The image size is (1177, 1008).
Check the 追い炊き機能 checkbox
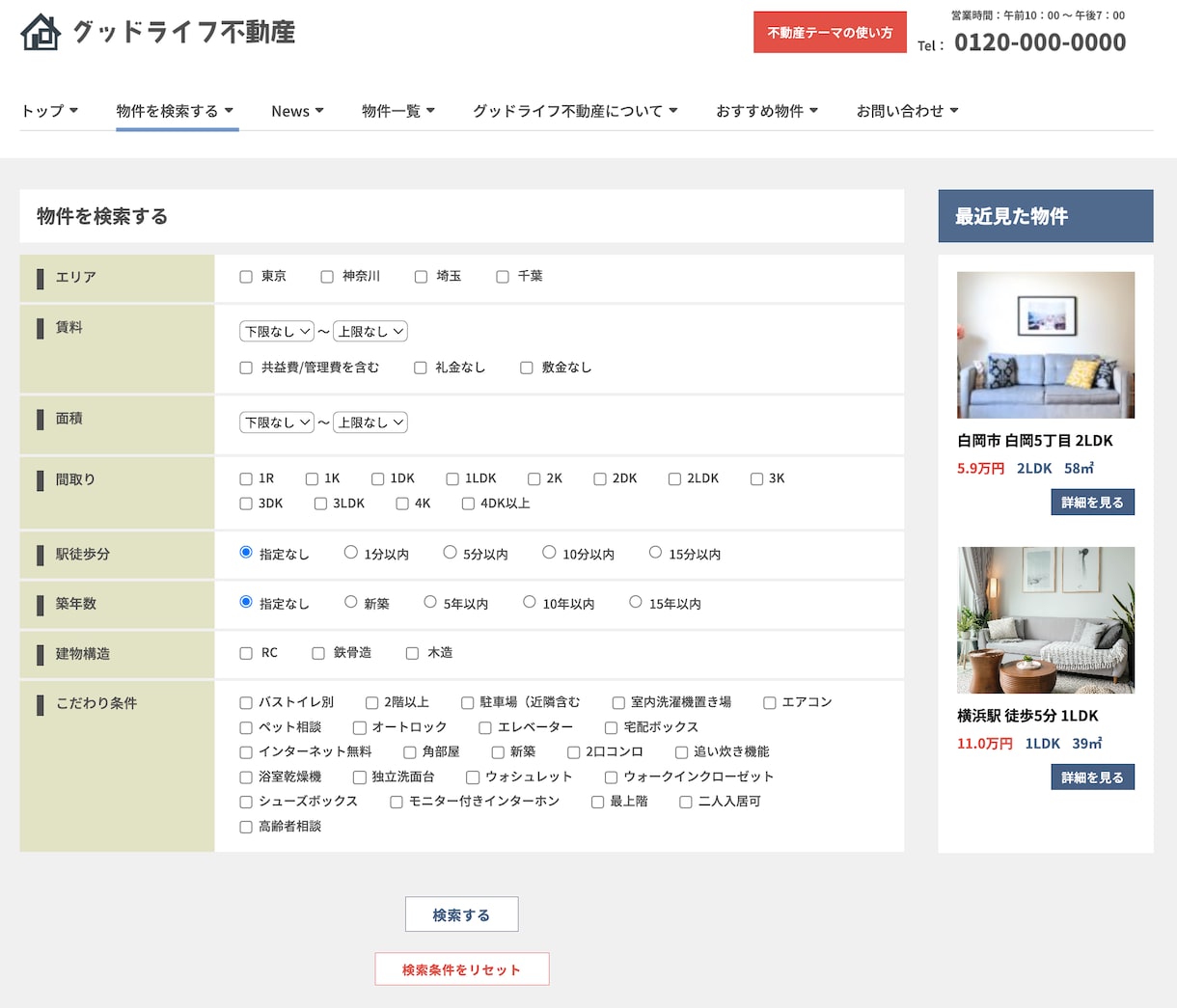pos(681,752)
